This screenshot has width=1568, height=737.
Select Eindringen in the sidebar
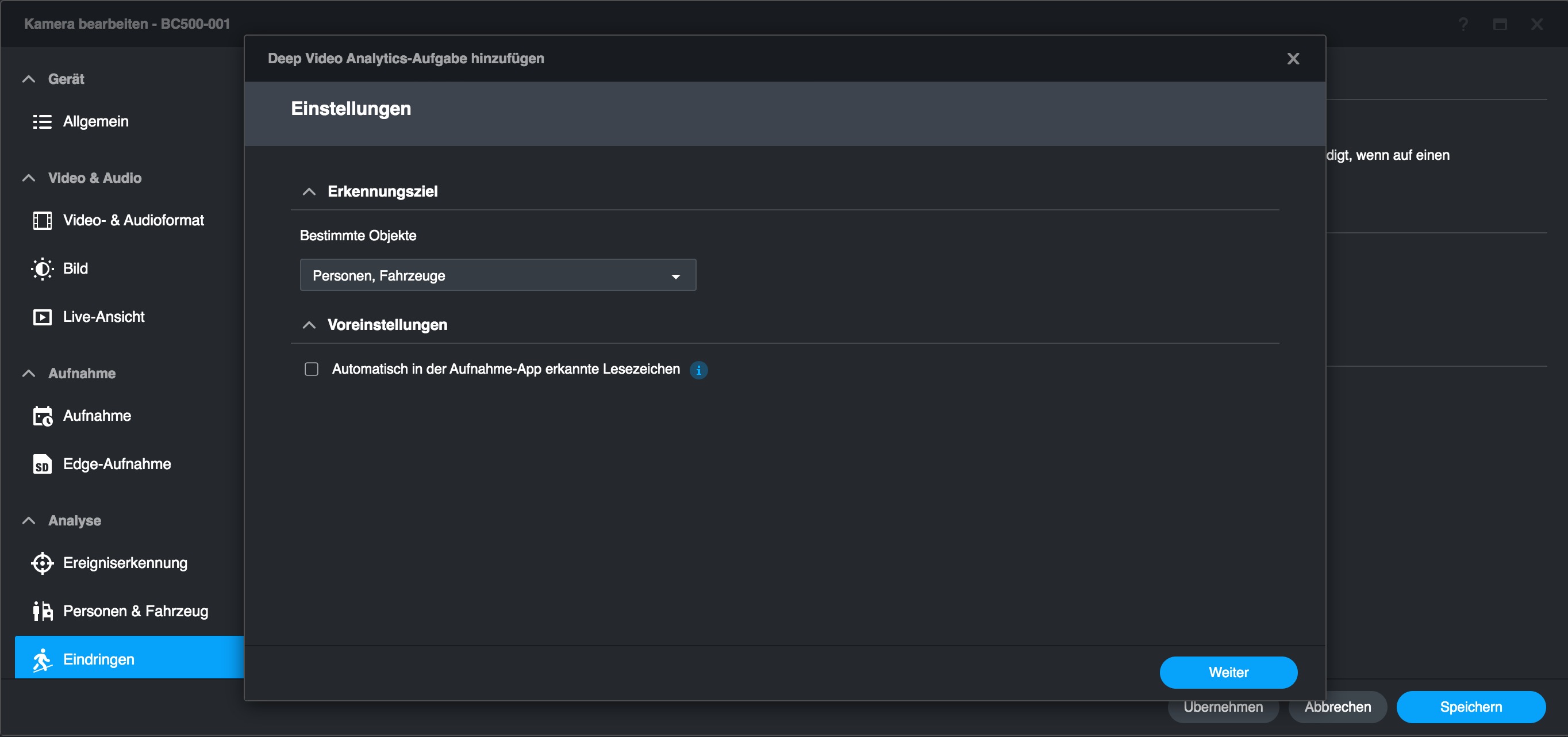click(x=99, y=659)
